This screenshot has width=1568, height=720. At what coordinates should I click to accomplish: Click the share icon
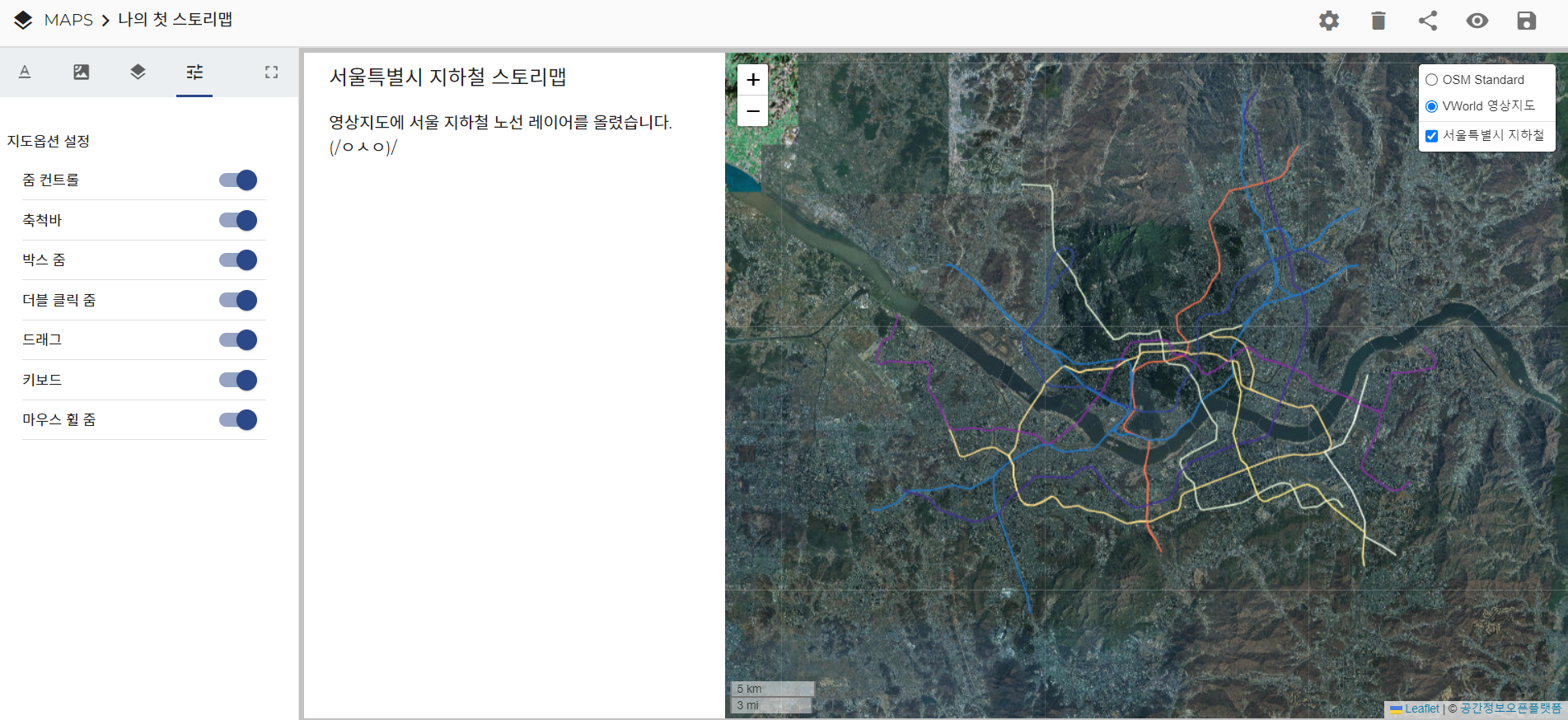point(1427,21)
